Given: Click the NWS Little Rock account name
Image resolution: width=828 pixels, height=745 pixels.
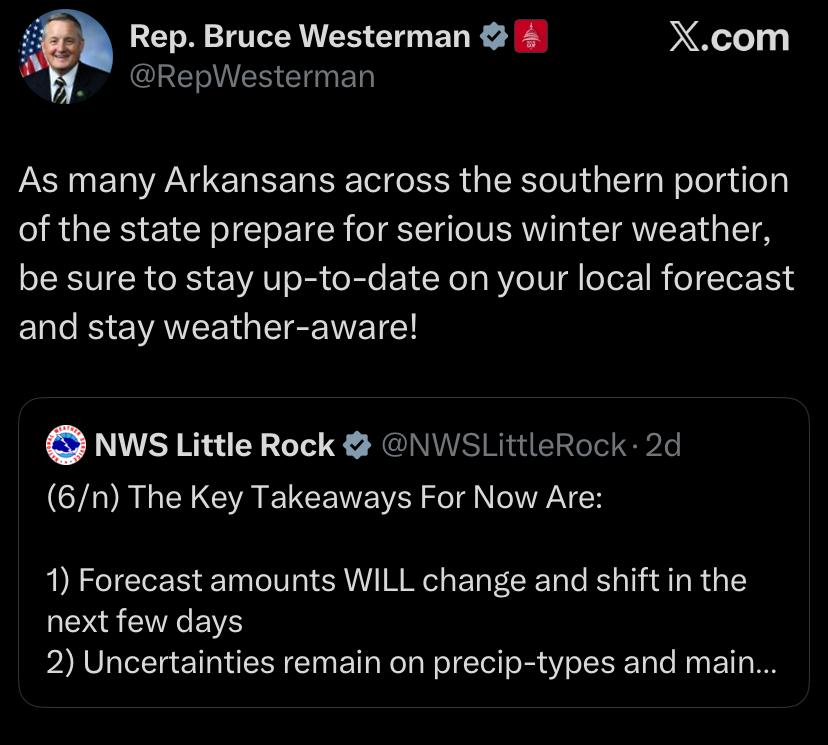Looking at the screenshot, I should point(214,445).
